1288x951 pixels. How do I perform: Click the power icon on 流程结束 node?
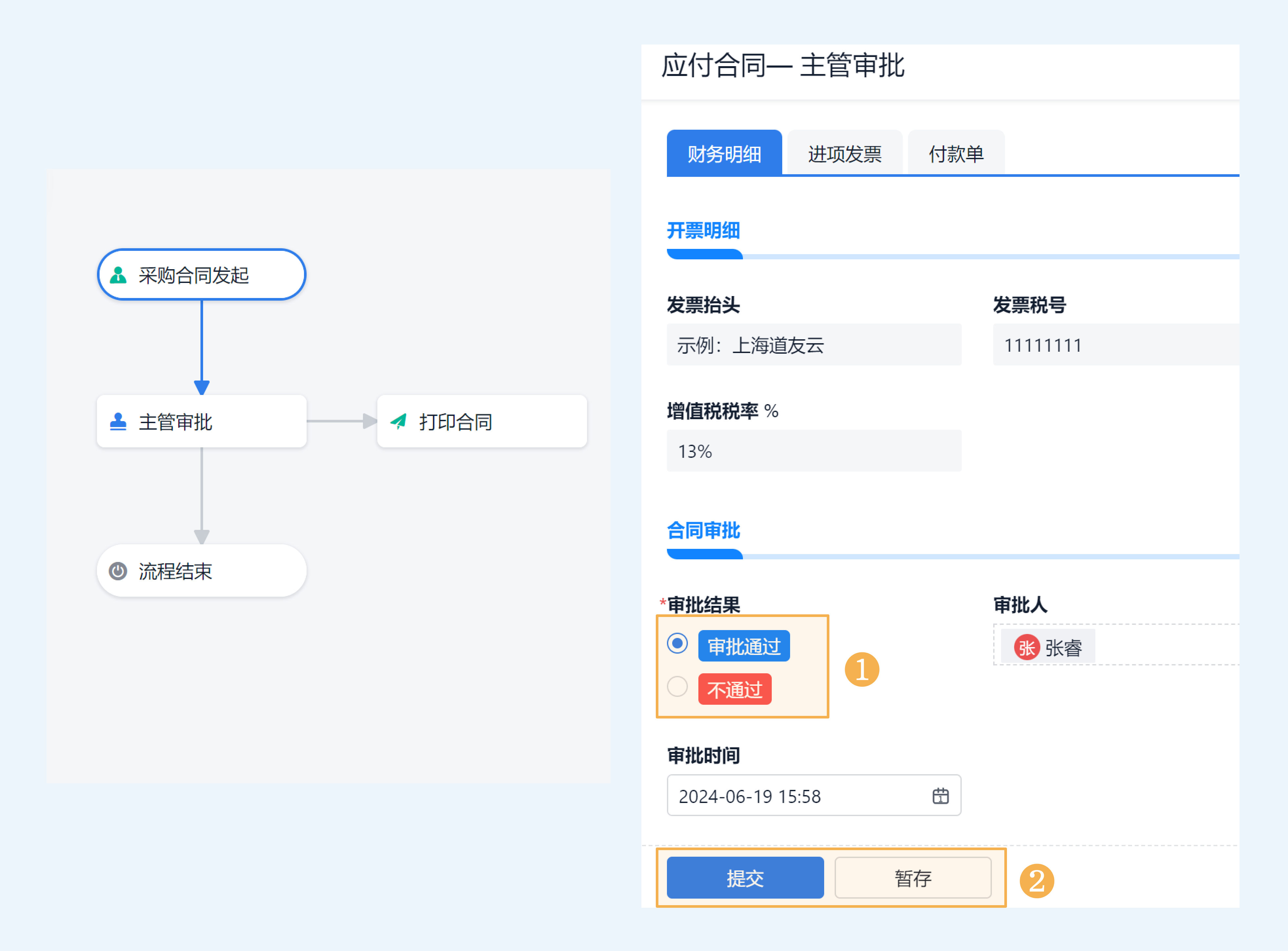[118, 571]
